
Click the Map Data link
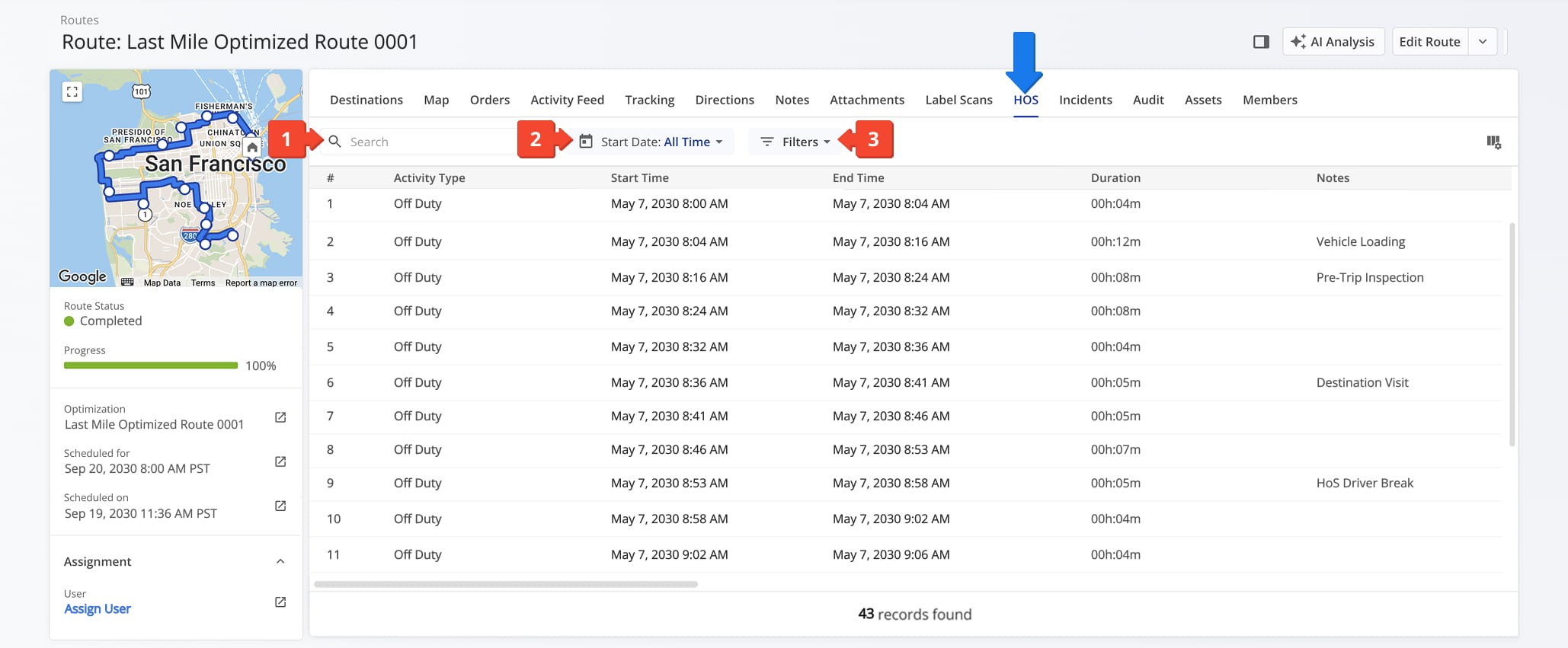(x=162, y=283)
